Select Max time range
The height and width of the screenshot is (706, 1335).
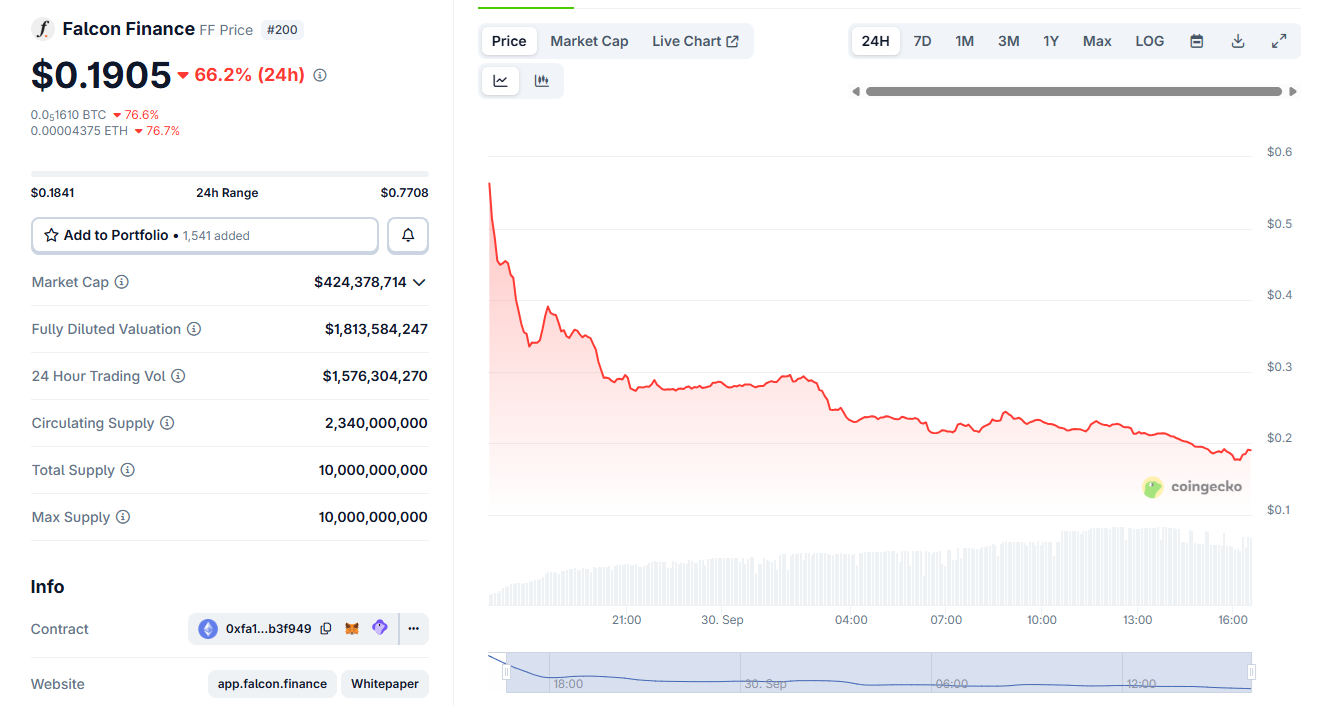coord(1097,41)
